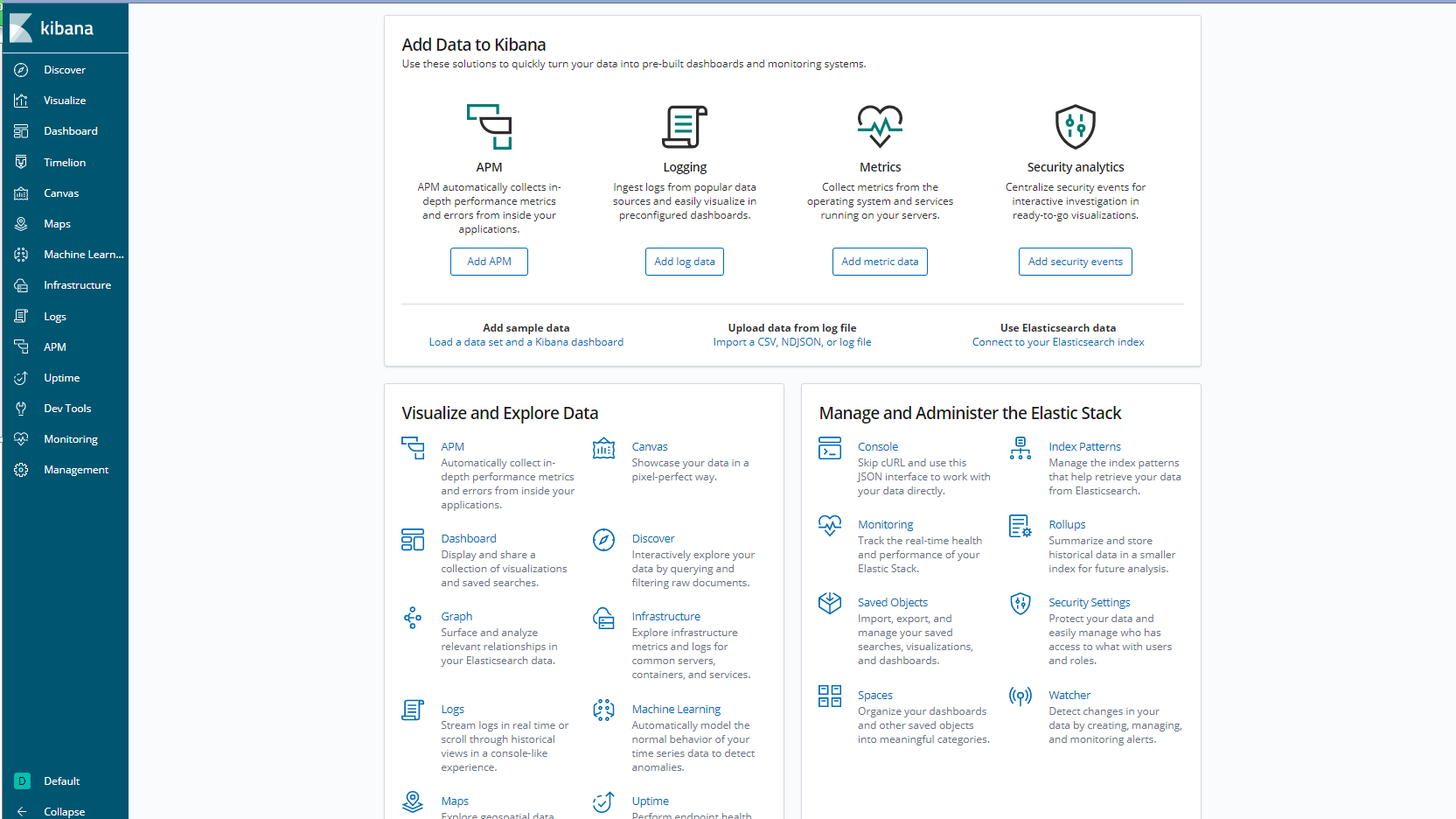Open APM icon in sidebar

click(x=22, y=347)
